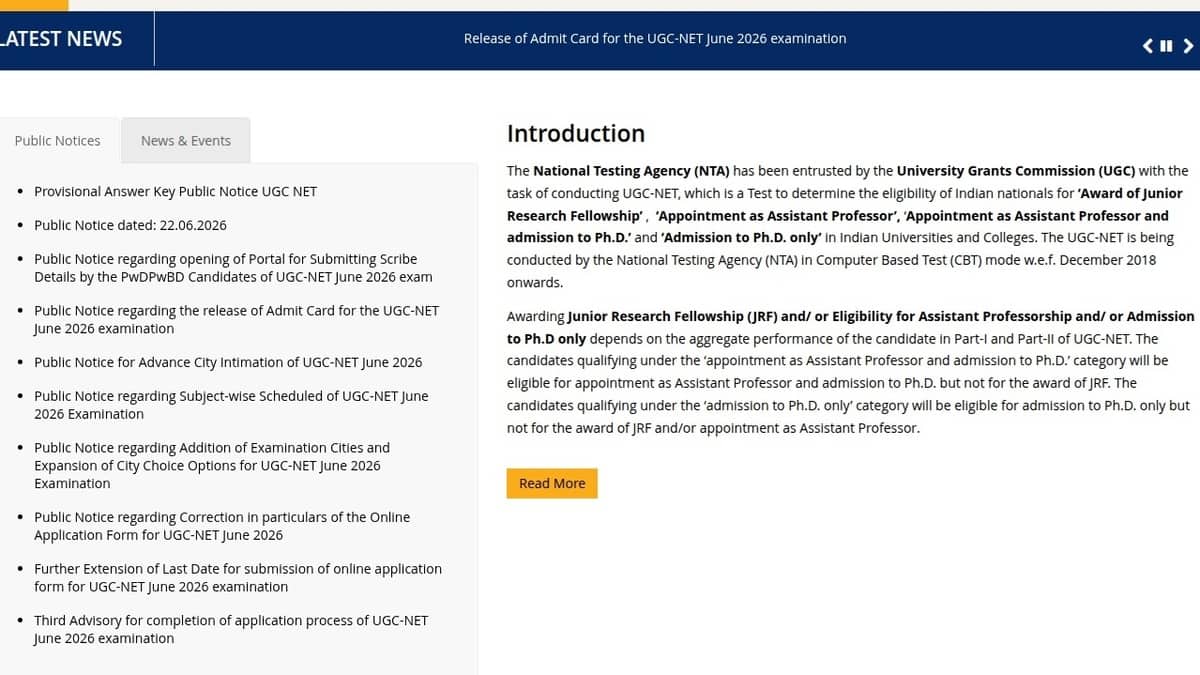Click the Introduction heading
This screenshot has width=1200, height=675.
point(576,133)
